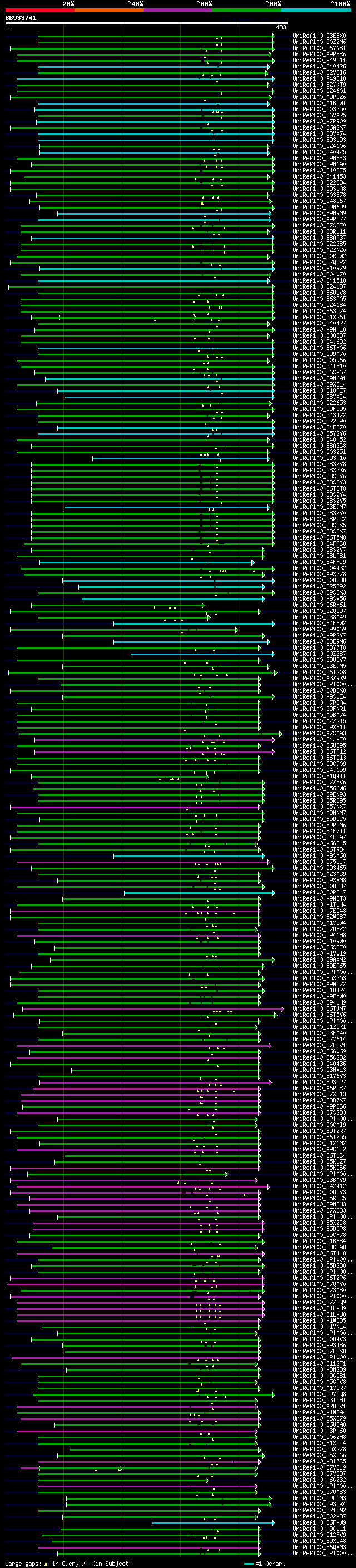Open hit UniRef100_Q3EBX0
Screen dimensions: 356x1568
click(319, 36)
